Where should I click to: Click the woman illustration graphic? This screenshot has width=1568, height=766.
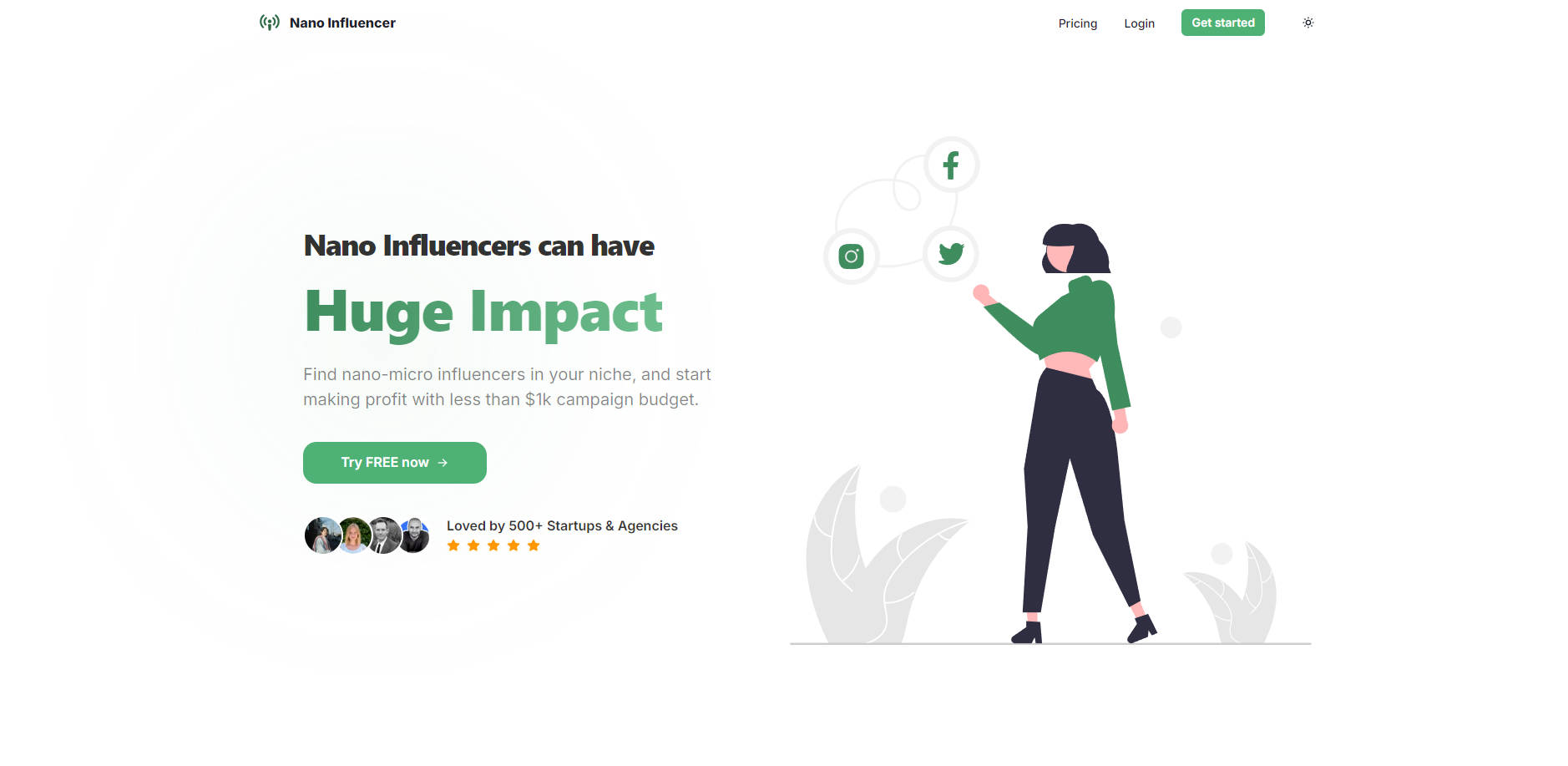[x=1065, y=434]
